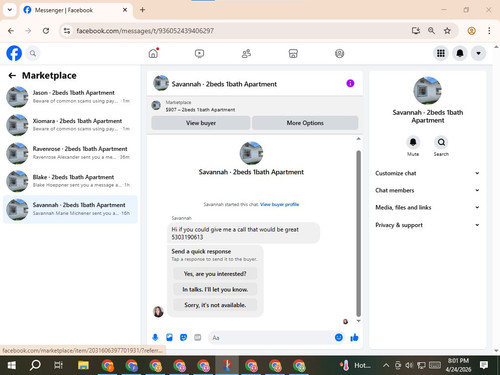This screenshot has width=500, height=375.
Task: Click scroll-up arrow of chat scrollbar
Action: [359, 139]
